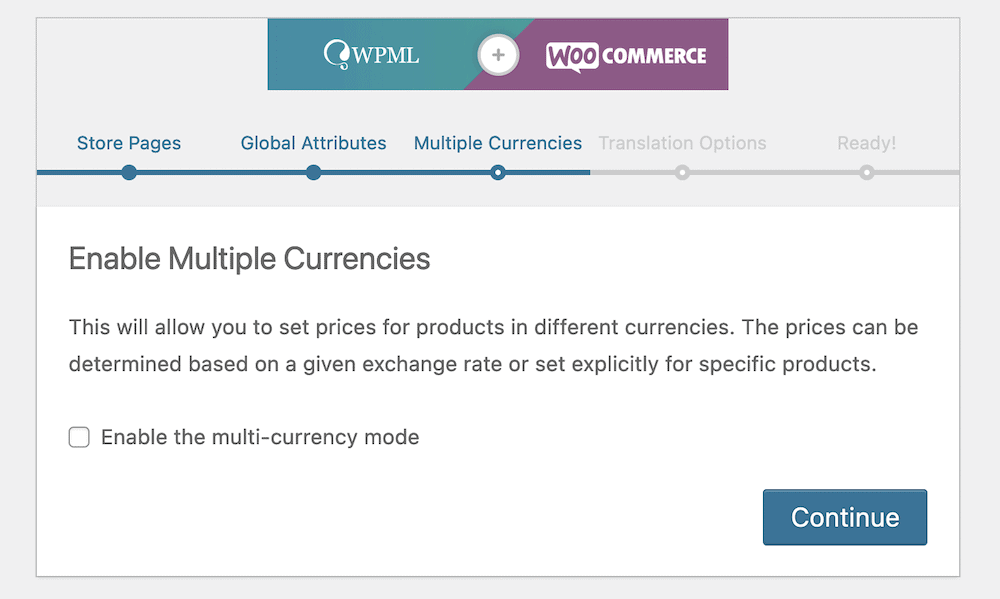Click the Global Attributes step dot

(314, 173)
